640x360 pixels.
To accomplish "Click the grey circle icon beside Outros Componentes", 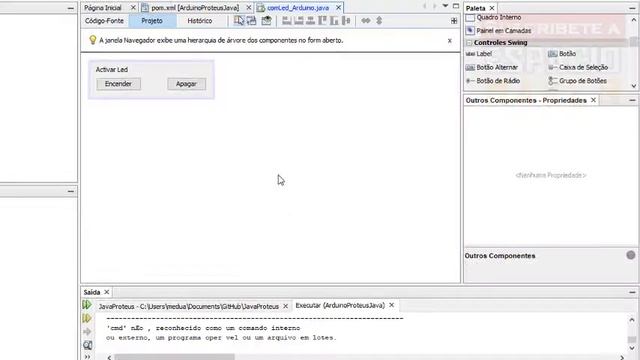I will coord(631,255).
